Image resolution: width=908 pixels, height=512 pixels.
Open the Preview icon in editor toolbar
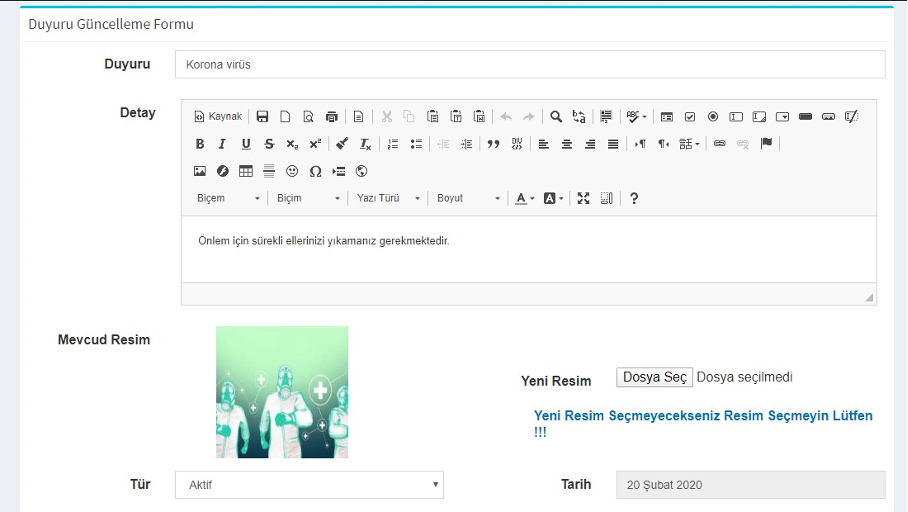309,116
